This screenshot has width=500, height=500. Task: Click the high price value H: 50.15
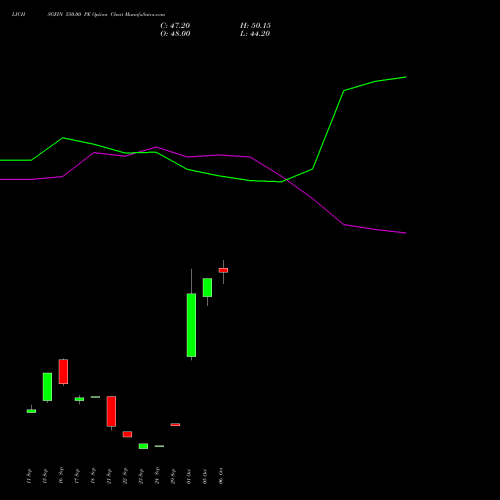[255, 26]
